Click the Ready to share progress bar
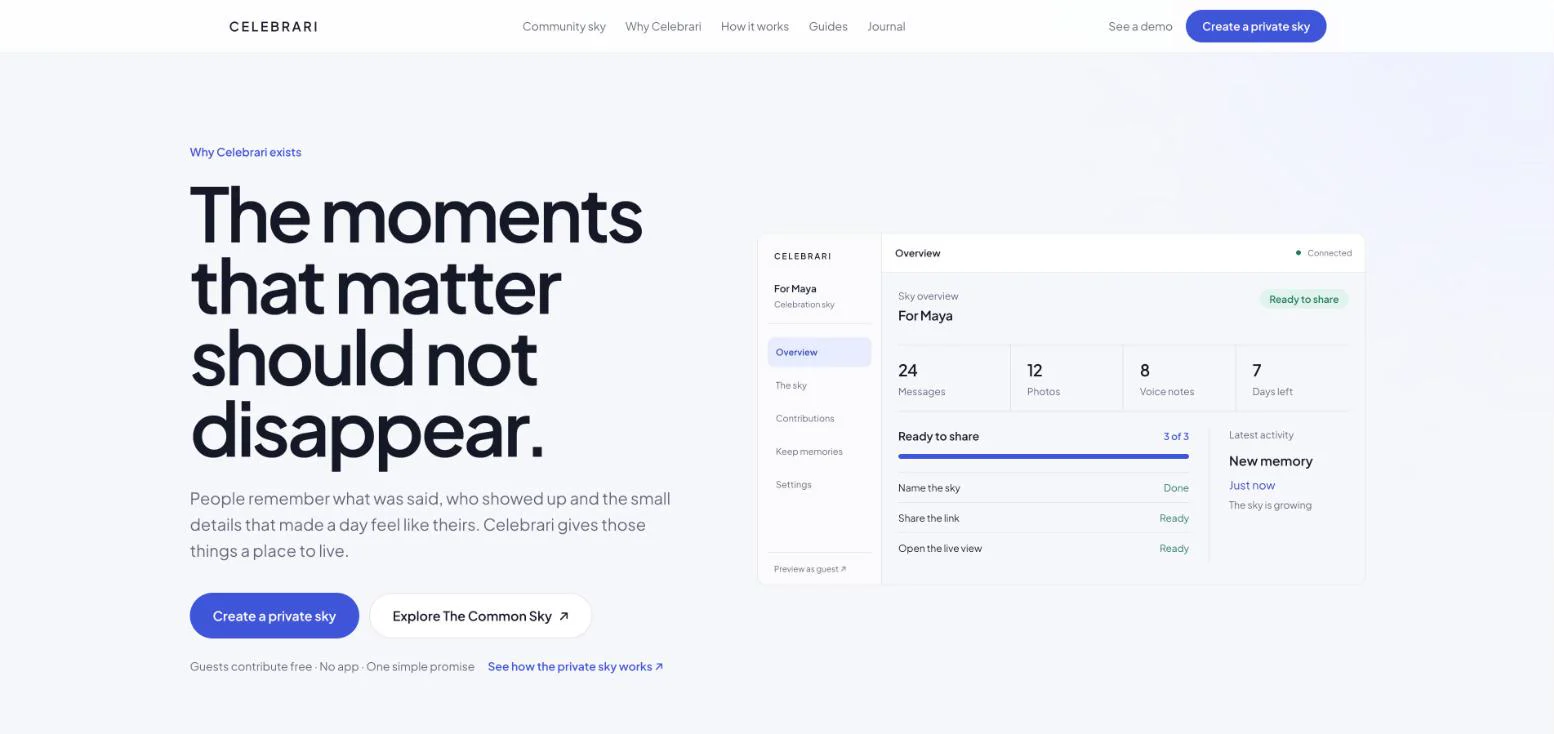 pos(1043,456)
